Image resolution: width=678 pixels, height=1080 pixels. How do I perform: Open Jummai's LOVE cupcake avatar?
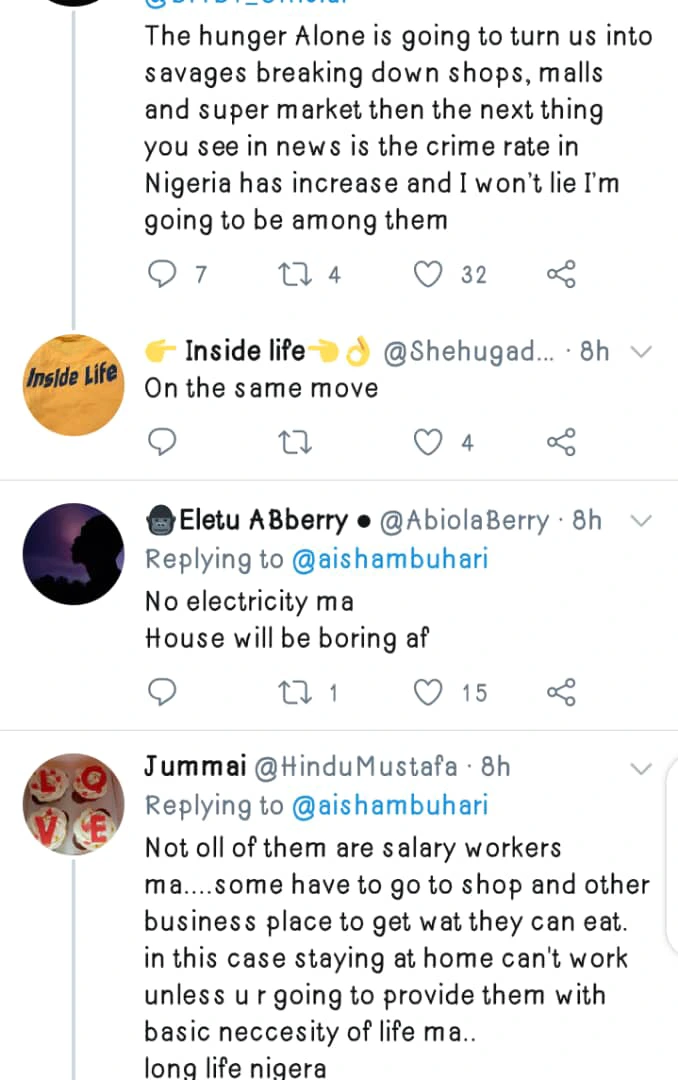74,804
